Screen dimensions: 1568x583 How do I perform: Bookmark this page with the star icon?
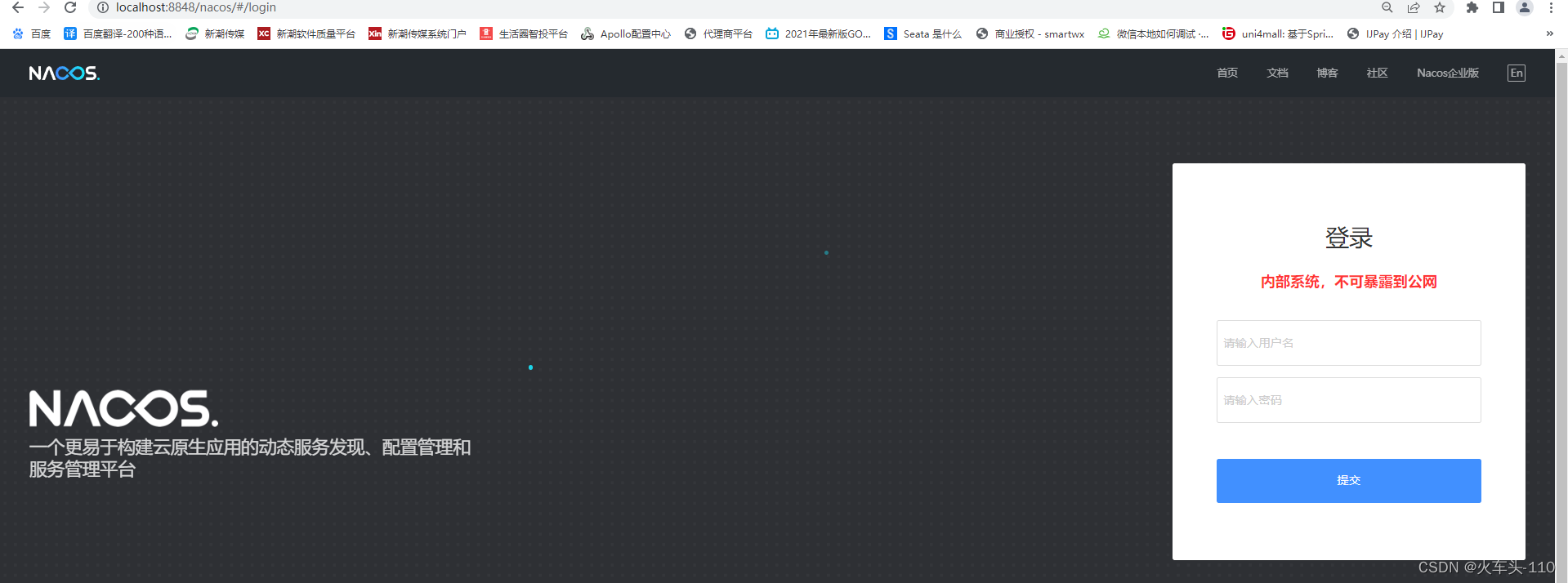click(x=1440, y=7)
